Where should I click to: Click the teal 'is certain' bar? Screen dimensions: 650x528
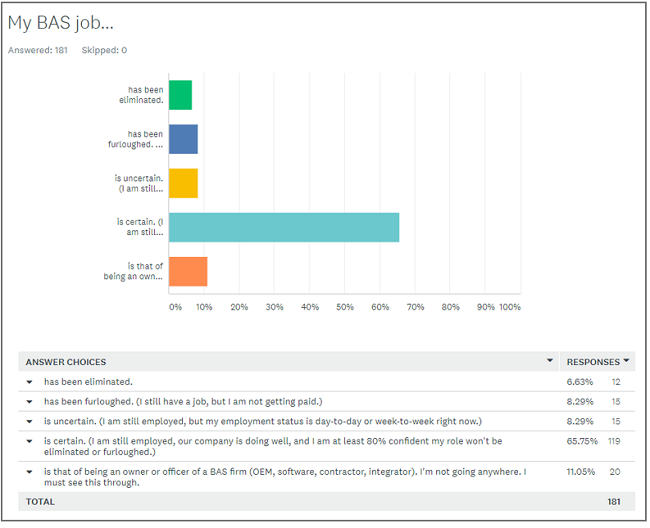coord(284,227)
